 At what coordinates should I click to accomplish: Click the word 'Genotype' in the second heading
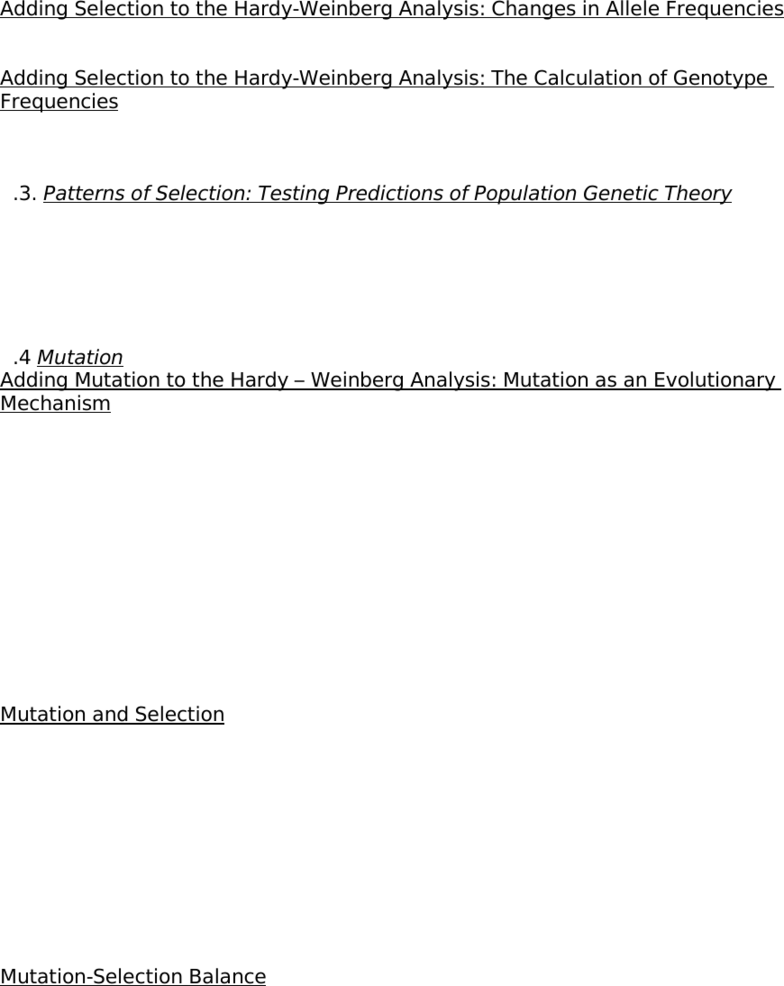[x=720, y=78]
